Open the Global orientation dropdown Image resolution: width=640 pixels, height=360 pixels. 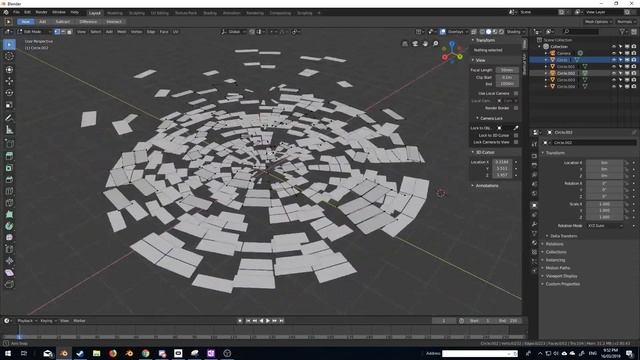pos(234,31)
